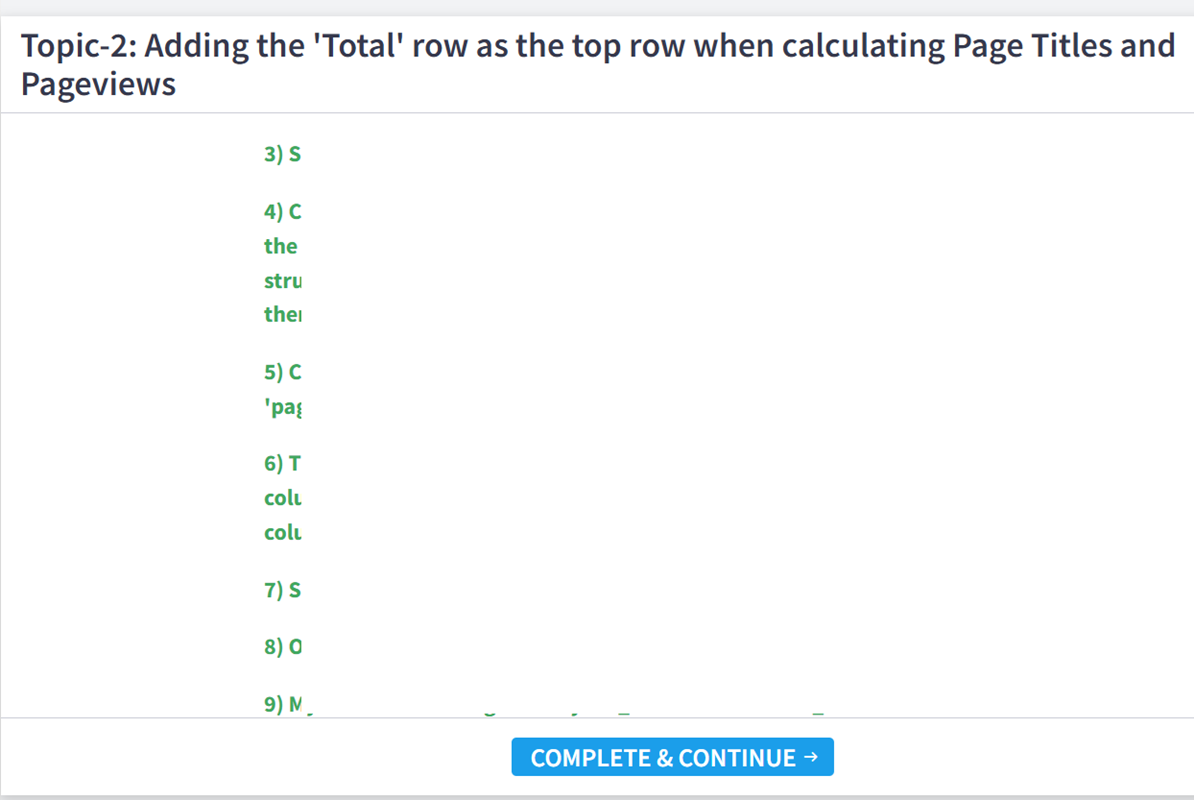Viewport: 1194px width, 800px height.
Task: Click the word 'Pageviews' in the heading
Action: 98,84
